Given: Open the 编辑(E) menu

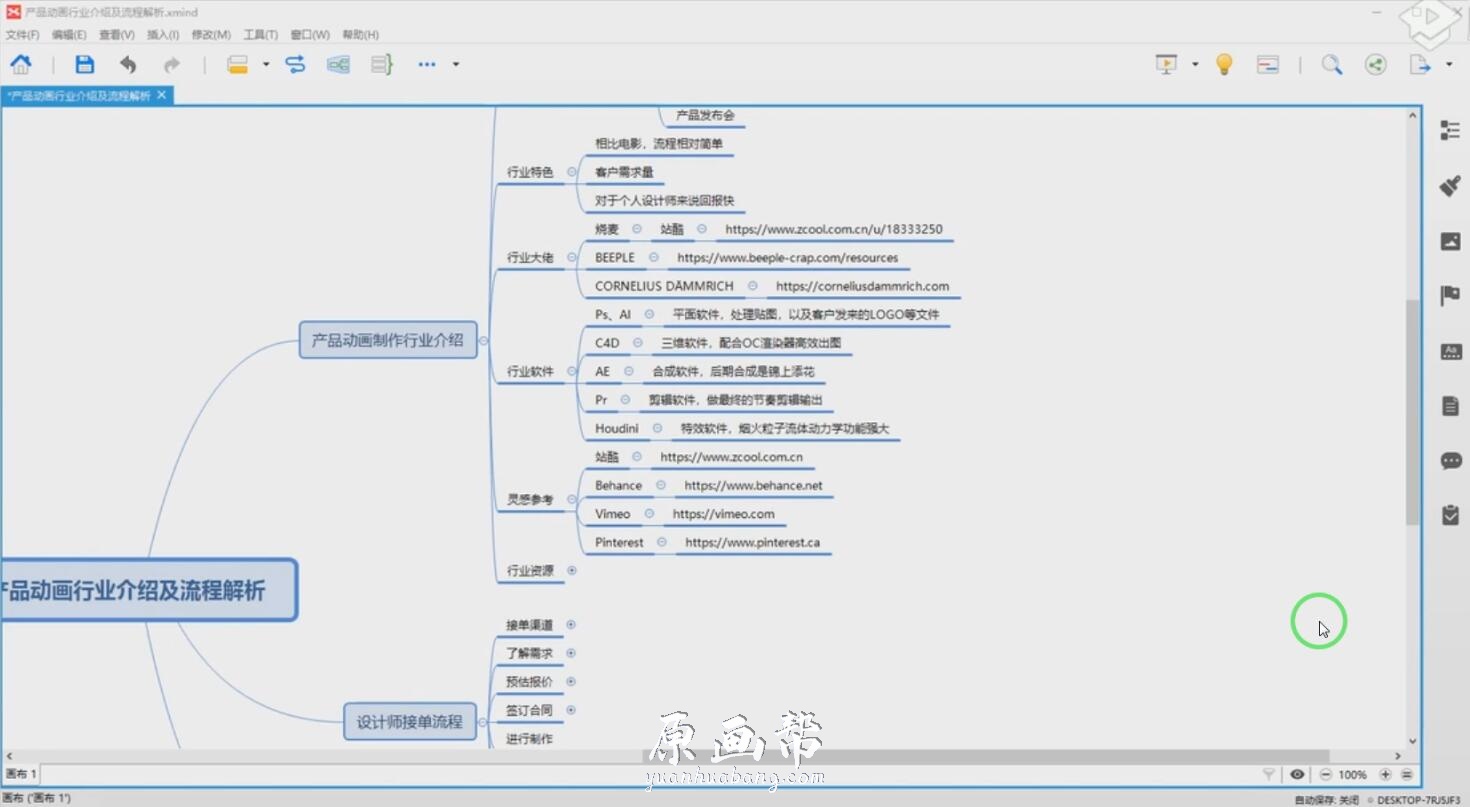Looking at the screenshot, I should pos(69,34).
